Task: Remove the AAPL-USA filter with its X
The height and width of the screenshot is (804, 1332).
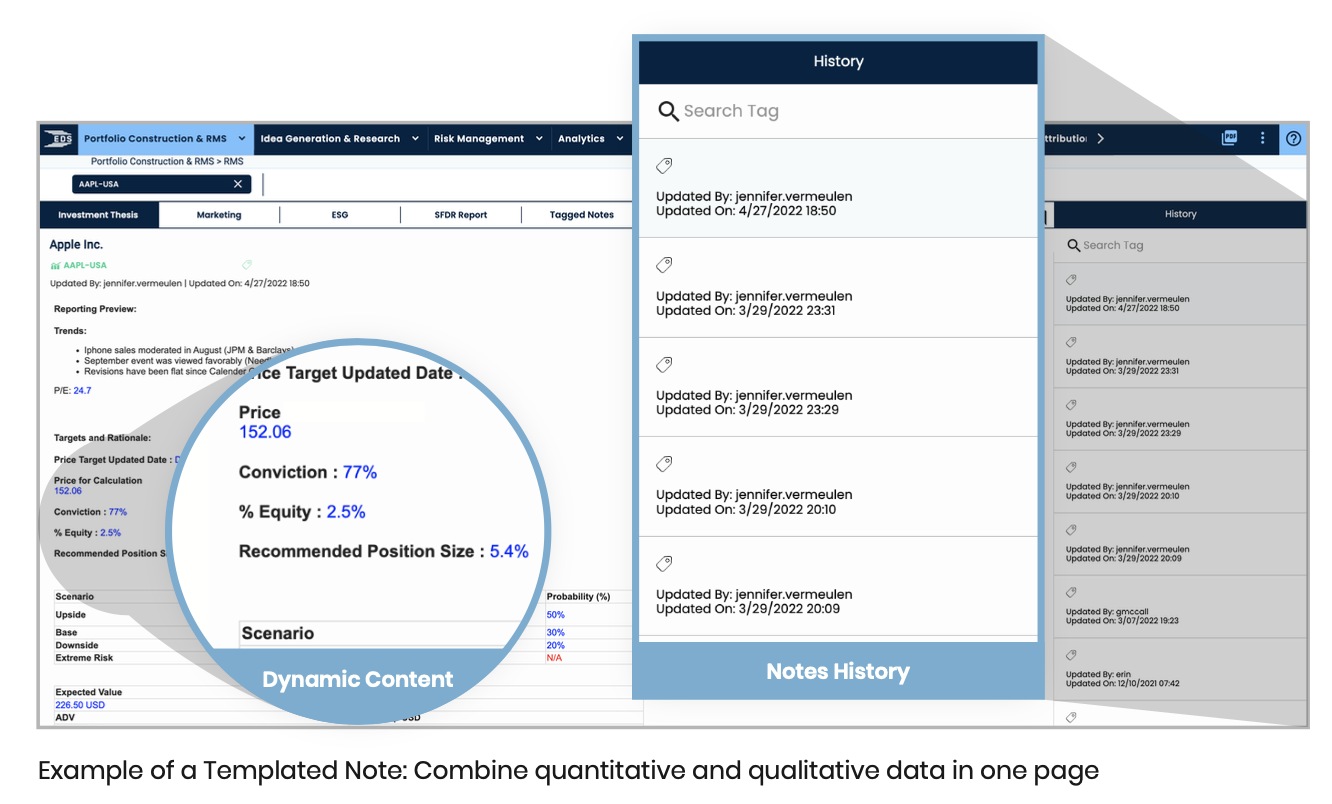Action: point(238,184)
